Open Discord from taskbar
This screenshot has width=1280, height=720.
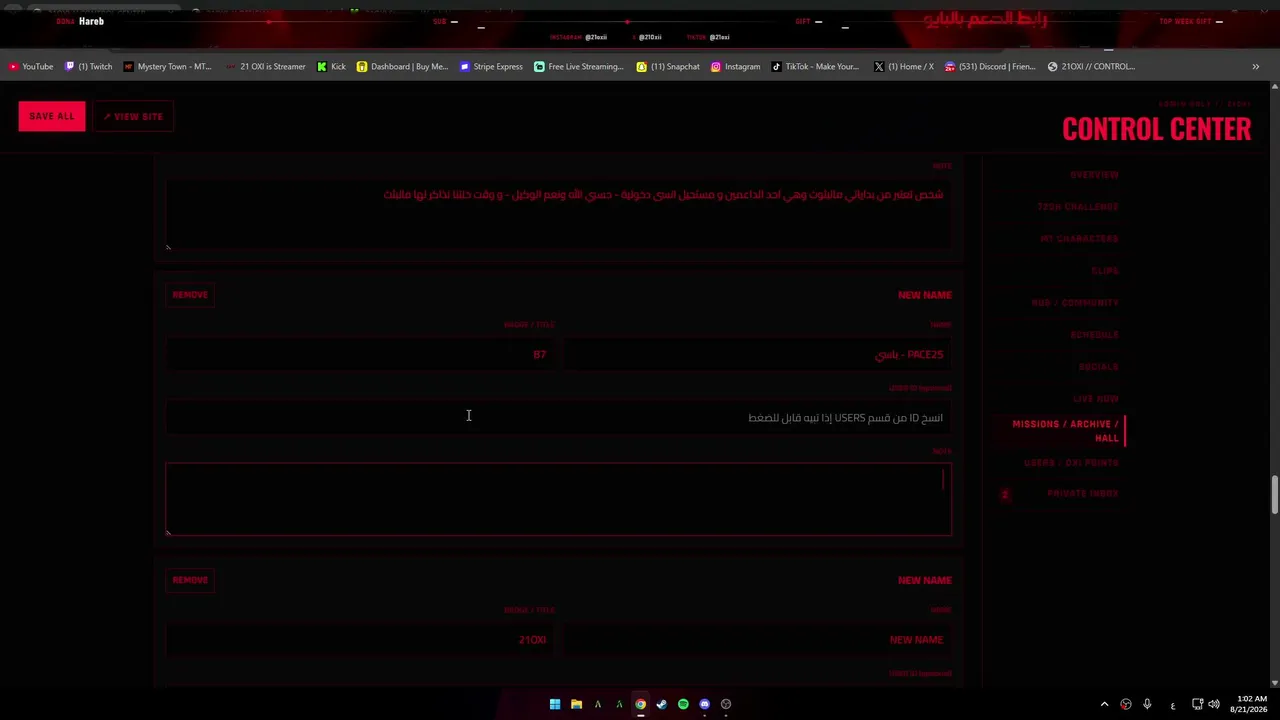click(x=705, y=704)
